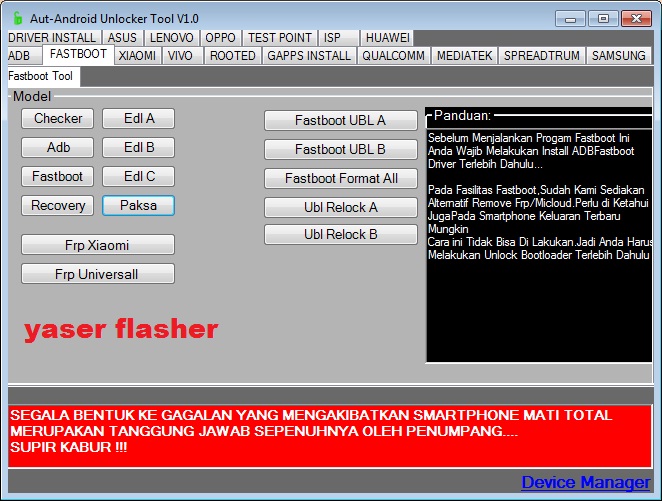Image resolution: width=662 pixels, height=501 pixels.
Task: Click the Fastboot UBL B button
Action: (341, 149)
